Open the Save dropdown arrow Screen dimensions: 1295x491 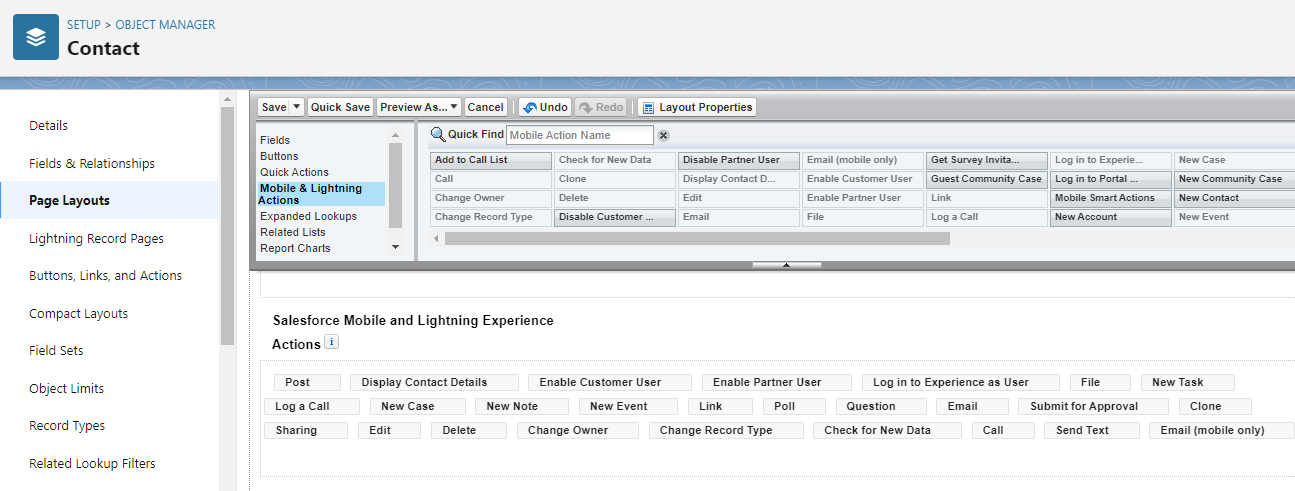pos(297,107)
